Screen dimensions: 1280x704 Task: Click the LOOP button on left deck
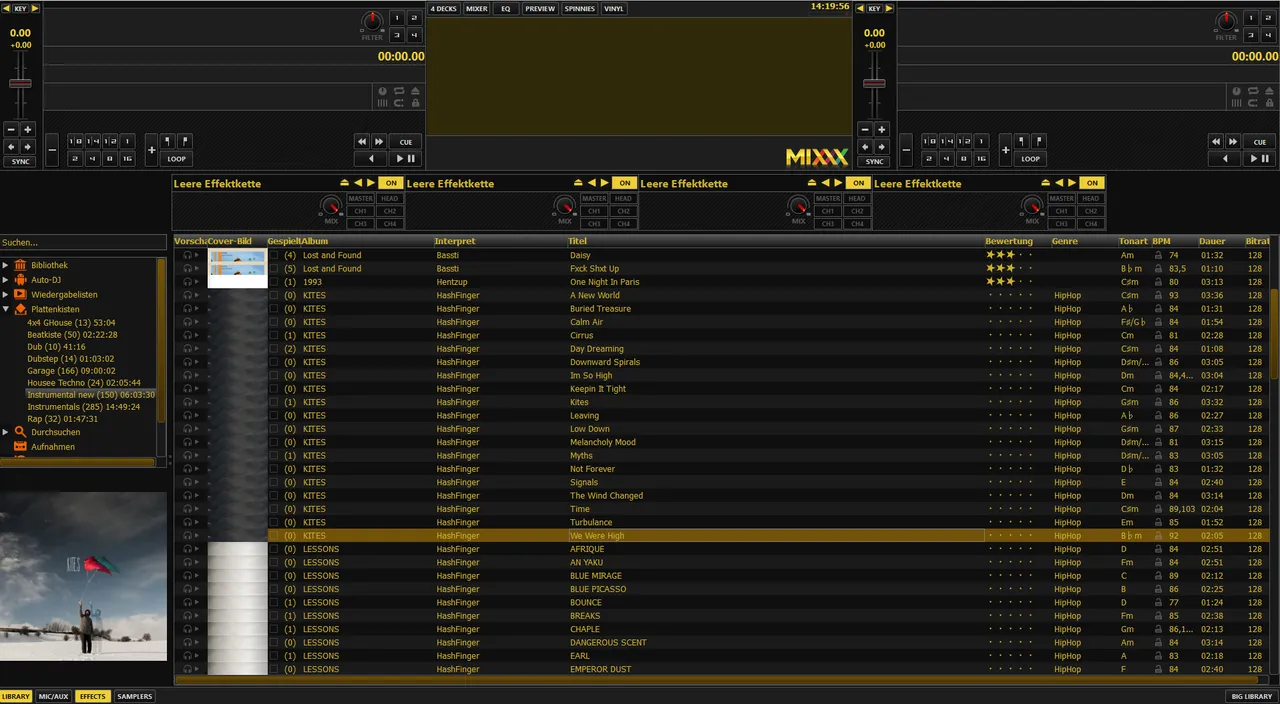[176, 158]
